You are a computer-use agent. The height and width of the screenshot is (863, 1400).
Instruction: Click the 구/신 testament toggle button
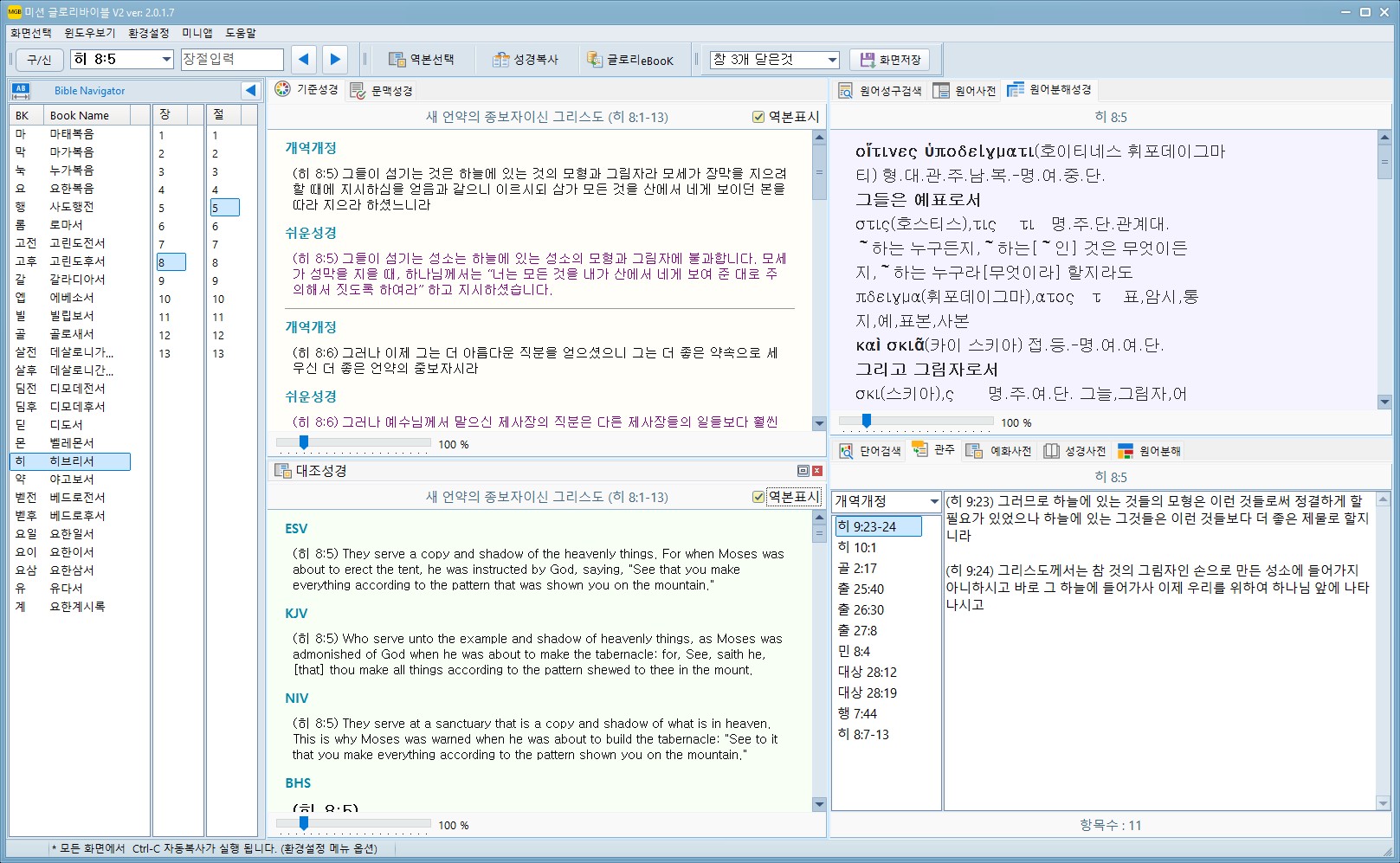[39, 59]
